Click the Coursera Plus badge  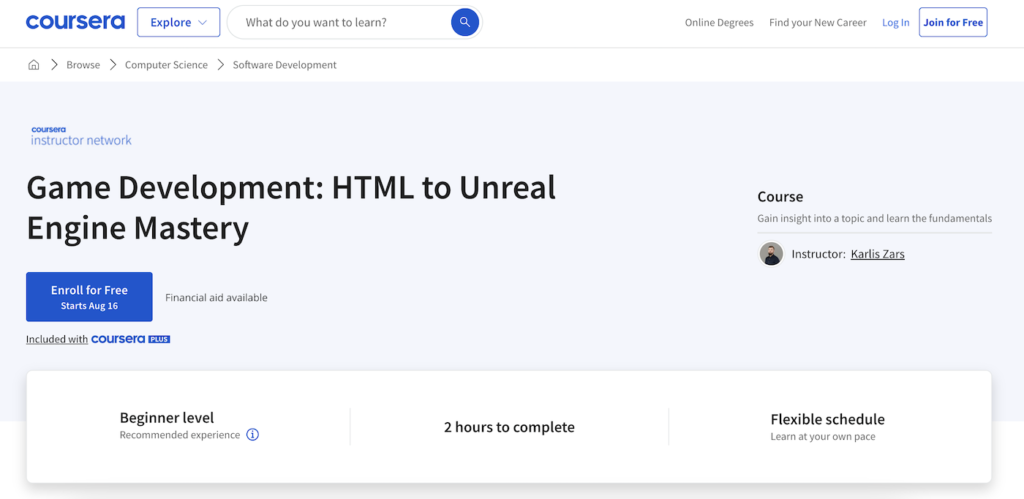131,339
